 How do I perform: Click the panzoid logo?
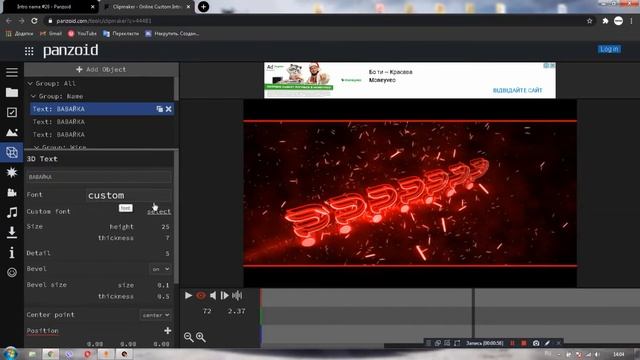click(71, 51)
